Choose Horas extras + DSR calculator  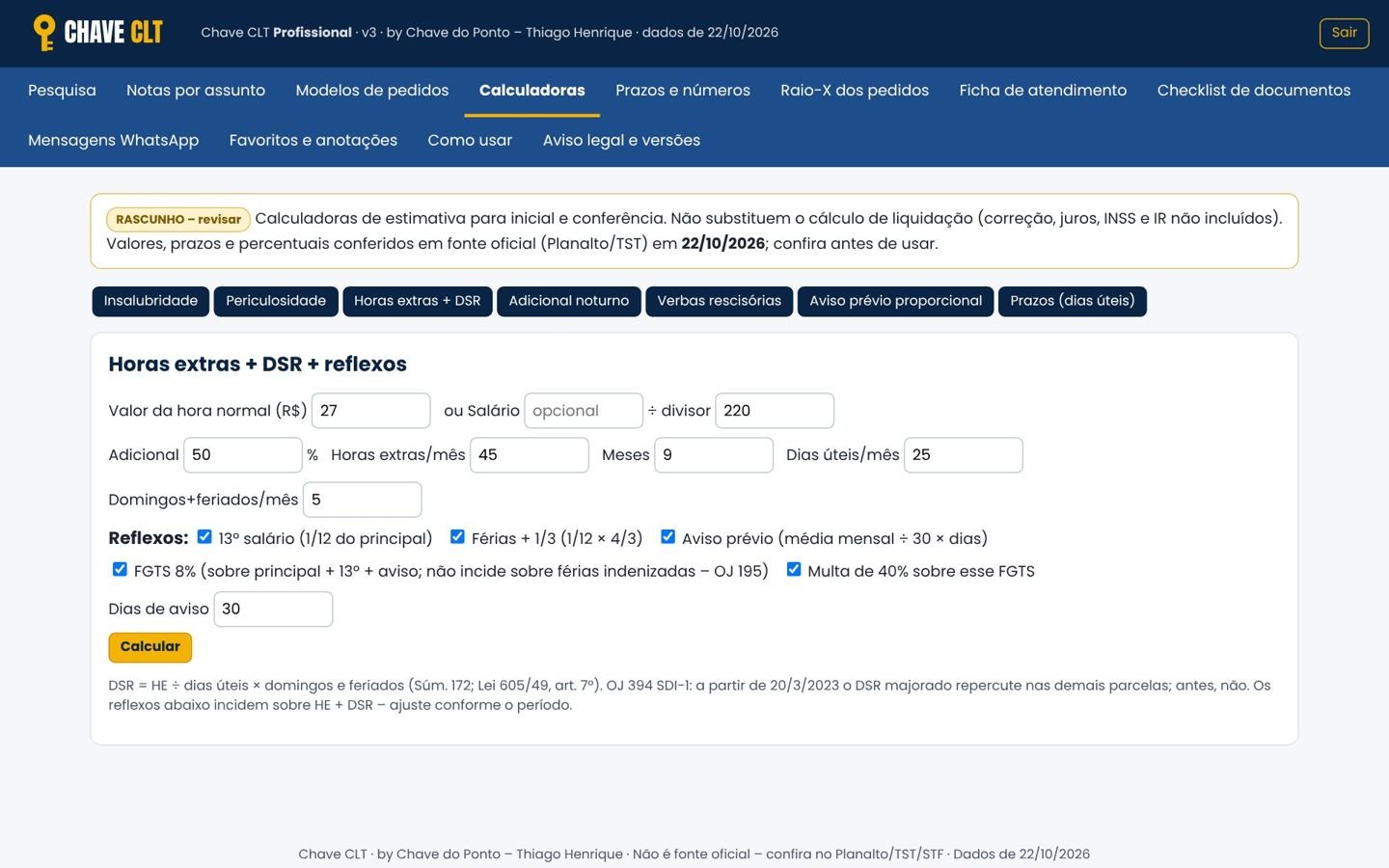(x=417, y=301)
